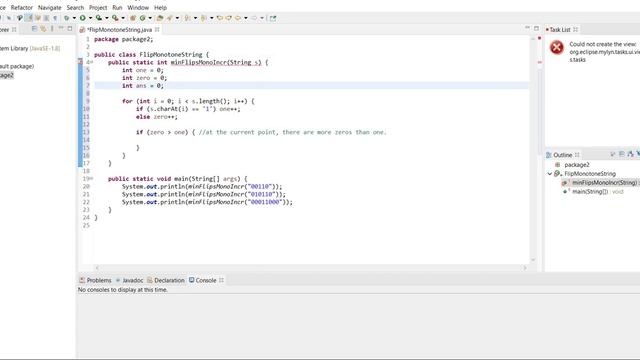Open the Coverage dropdown arrow
The image size is (640, 360).
107,18
